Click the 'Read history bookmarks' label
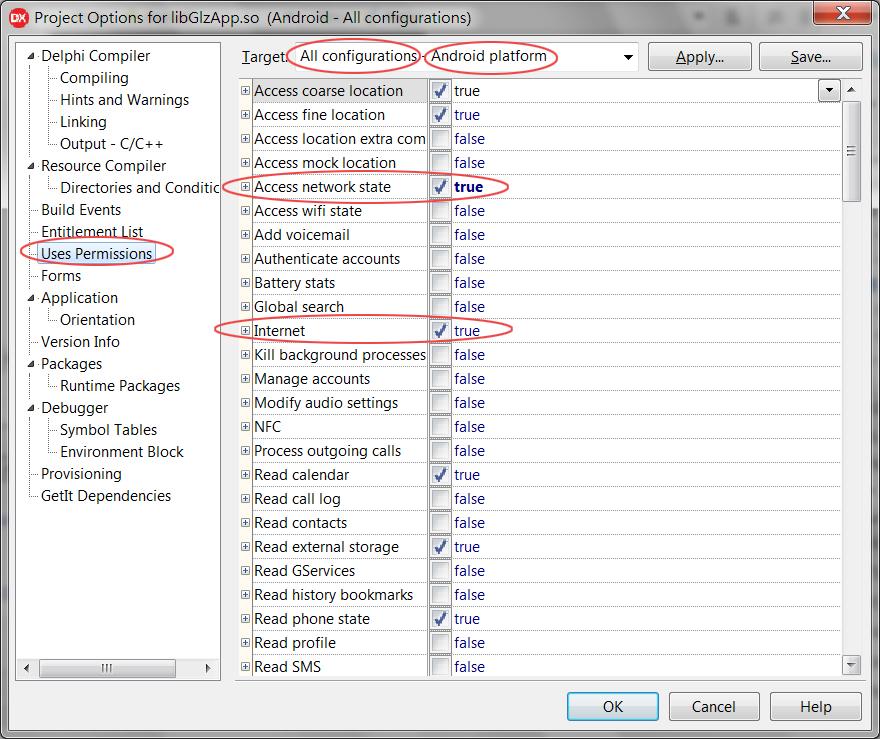 pyautogui.click(x=333, y=595)
